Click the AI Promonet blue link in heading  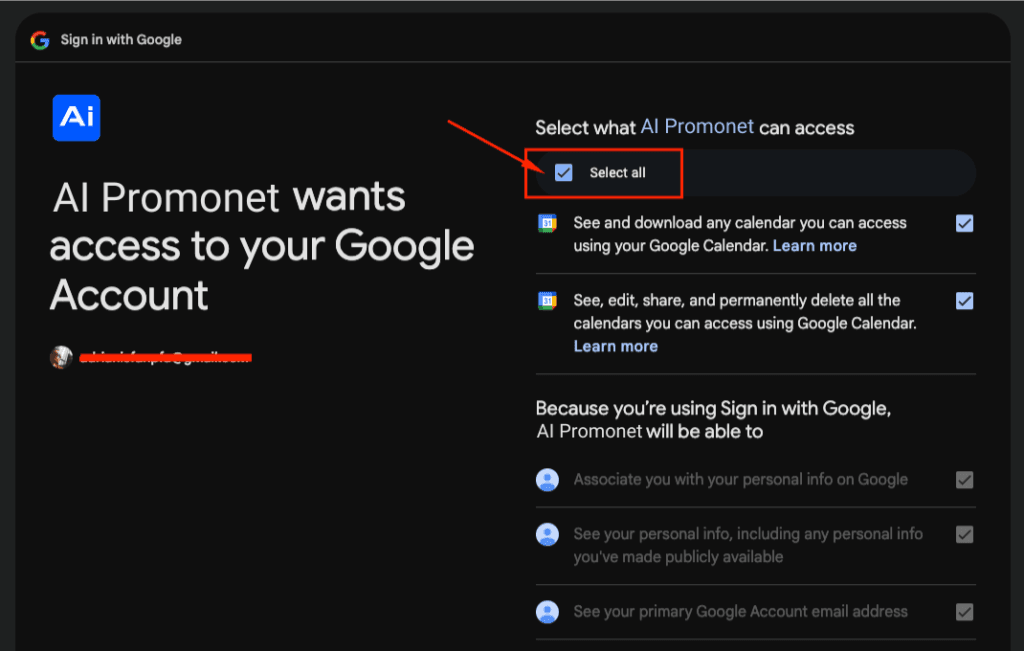pyautogui.click(x=697, y=127)
